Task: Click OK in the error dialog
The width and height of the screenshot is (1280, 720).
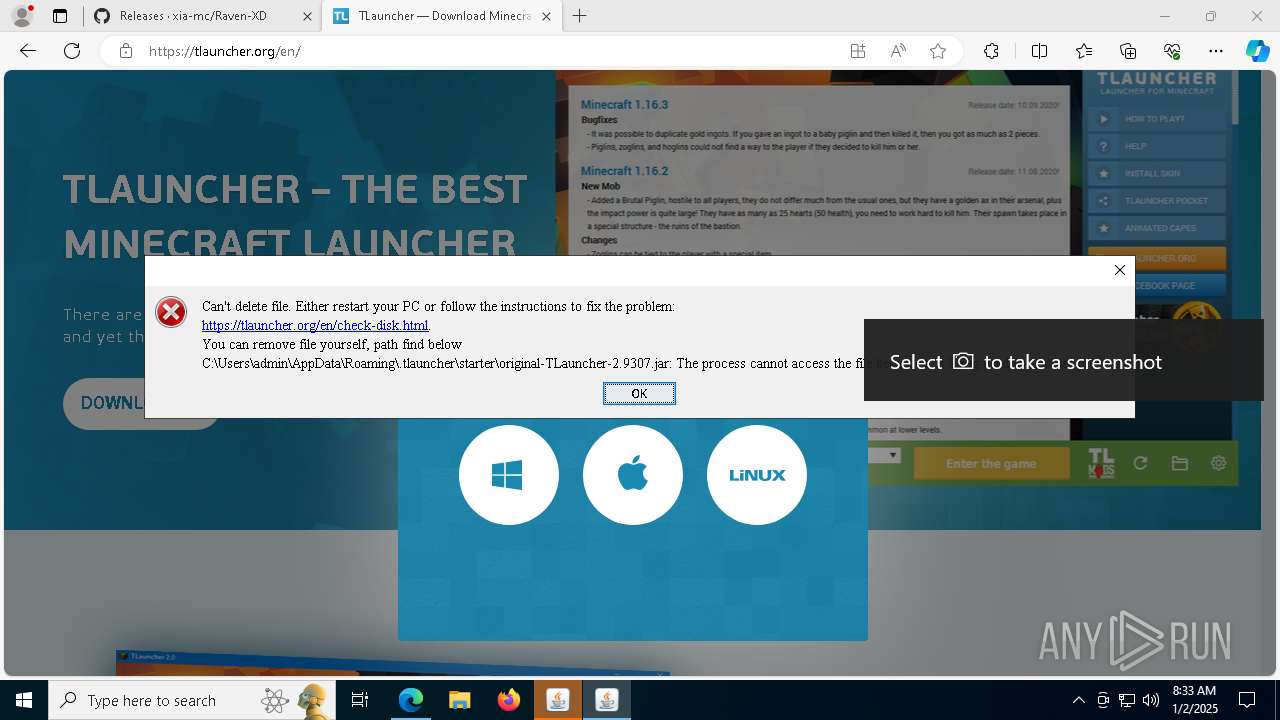Action: 639,394
